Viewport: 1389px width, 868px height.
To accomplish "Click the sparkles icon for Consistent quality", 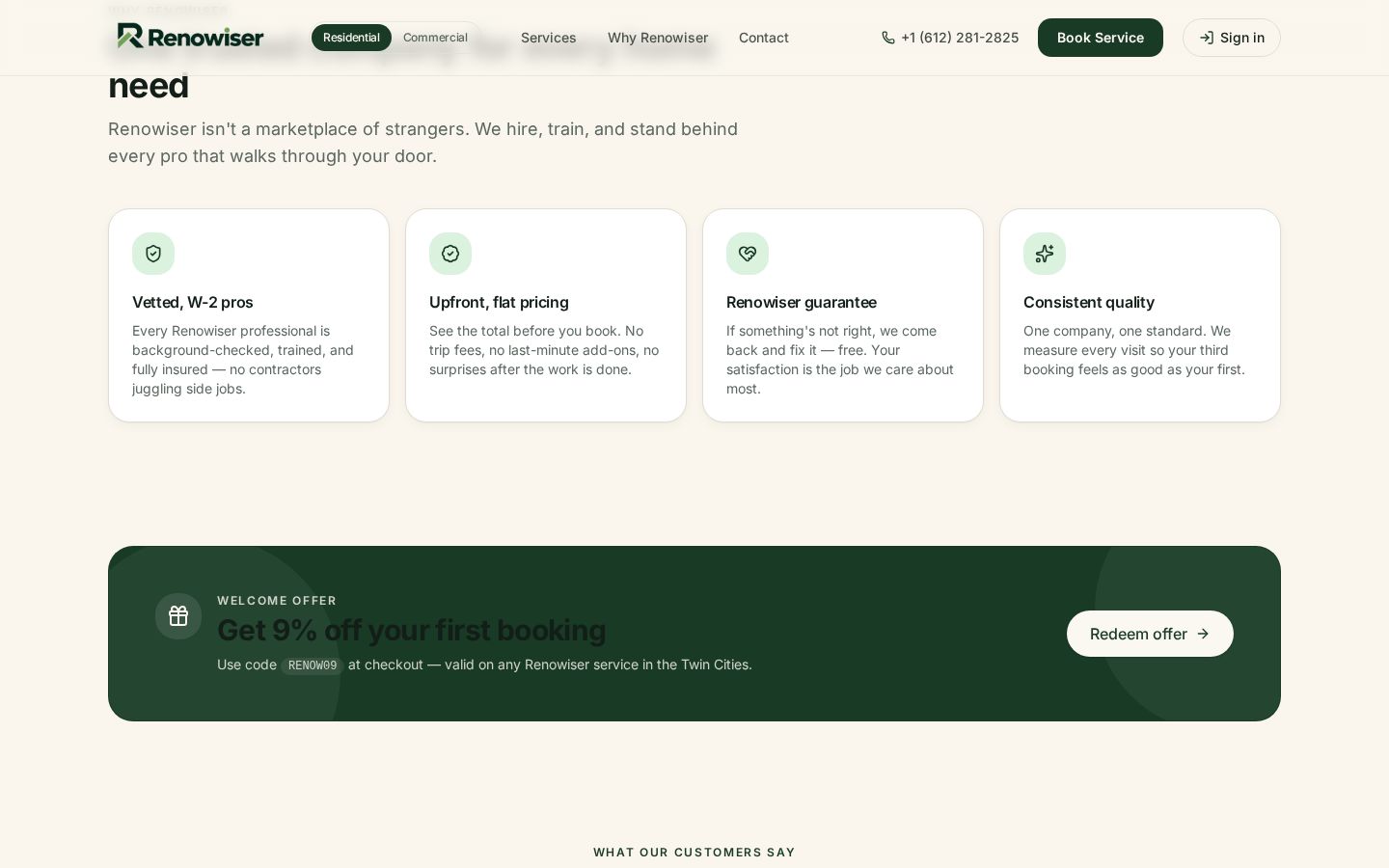I will [x=1045, y=254].
